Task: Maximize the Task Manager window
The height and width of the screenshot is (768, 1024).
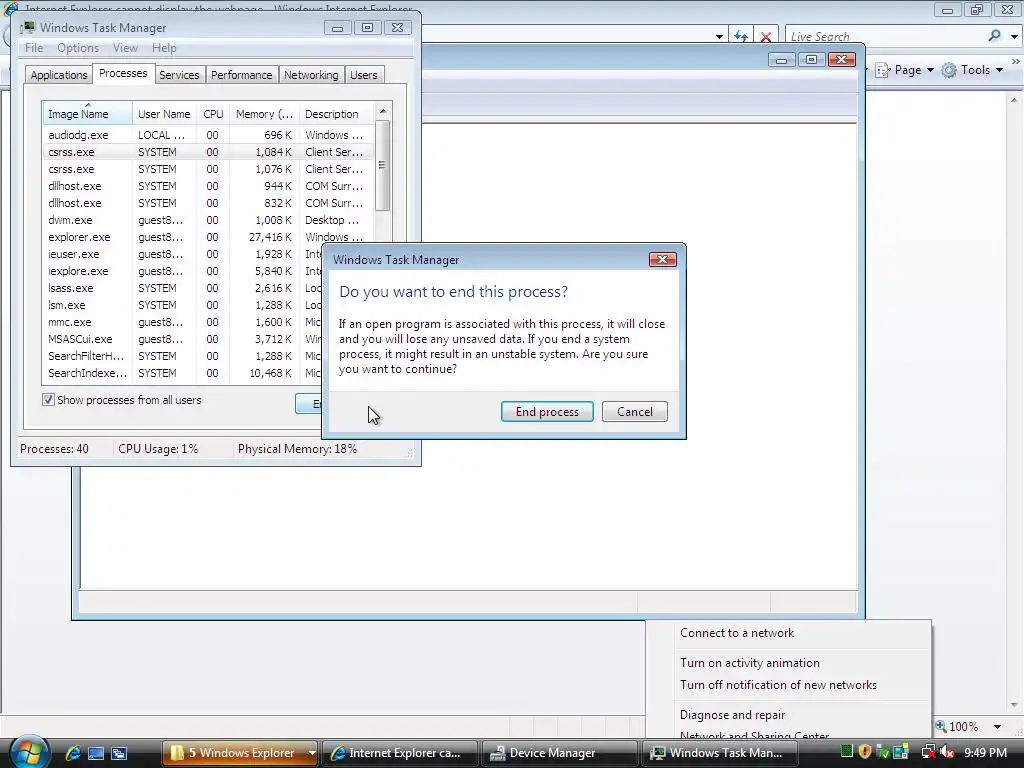Action: 367,27
